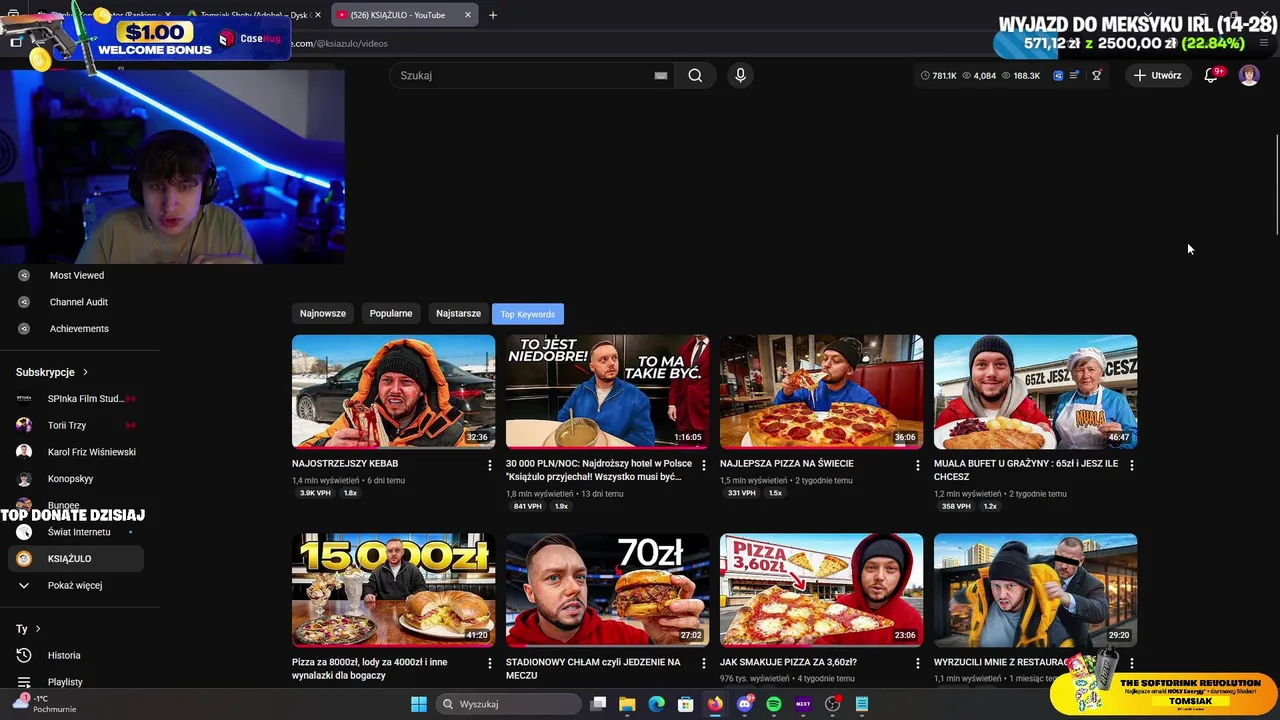Open Firefox in taskbar
The image size is (1280, 720).
coord(715,704)
